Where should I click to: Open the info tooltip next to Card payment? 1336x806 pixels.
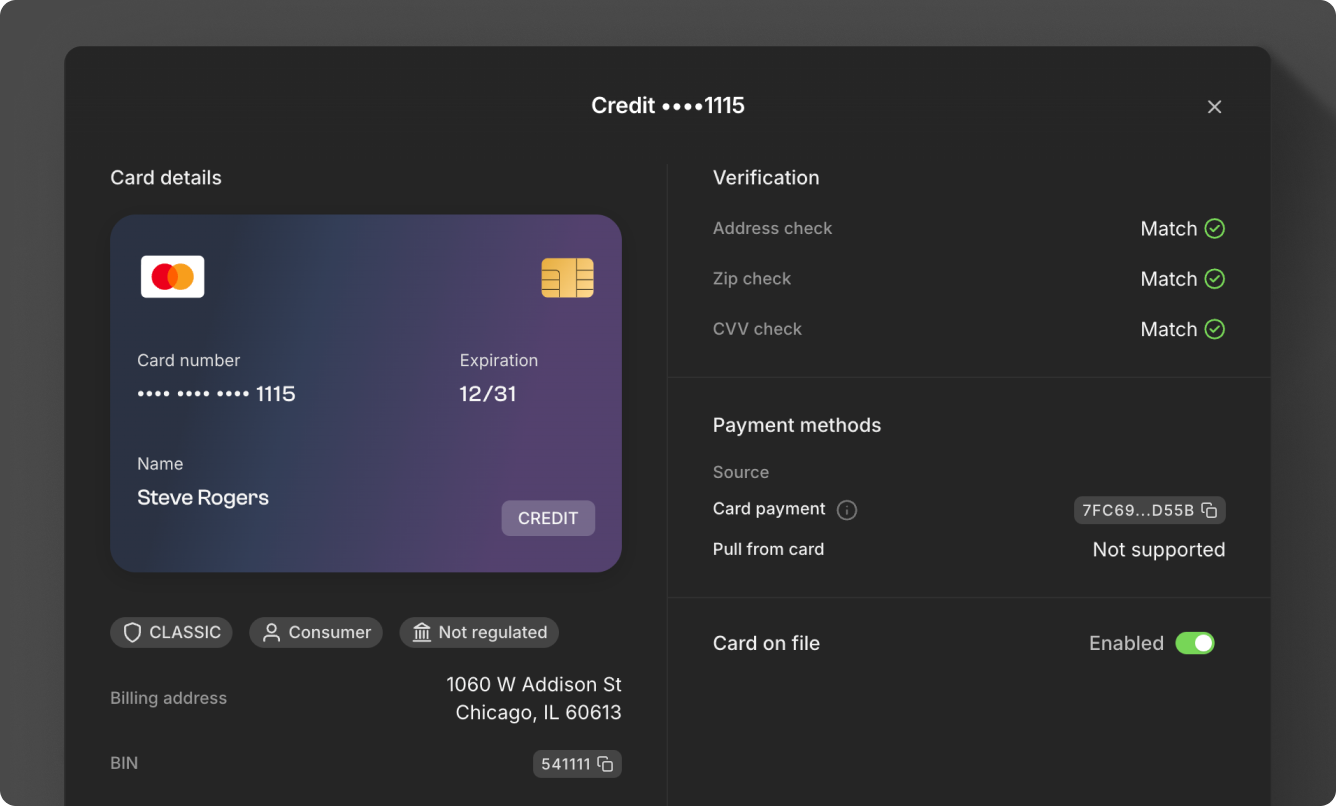(846, 510)
